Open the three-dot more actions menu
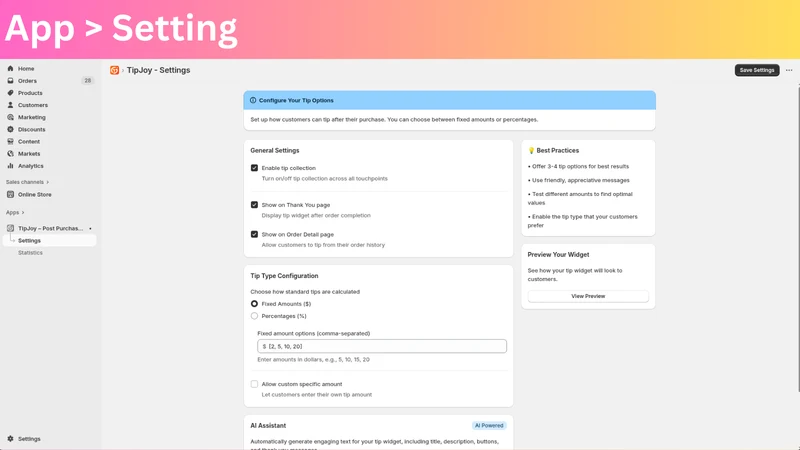This screenshot has height=450, width=800. [789, 70]
